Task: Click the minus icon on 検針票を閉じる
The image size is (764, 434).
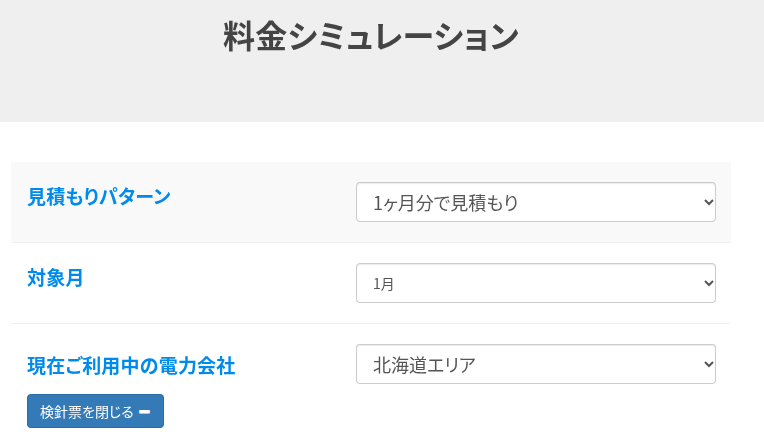Action: coord(145,412)
